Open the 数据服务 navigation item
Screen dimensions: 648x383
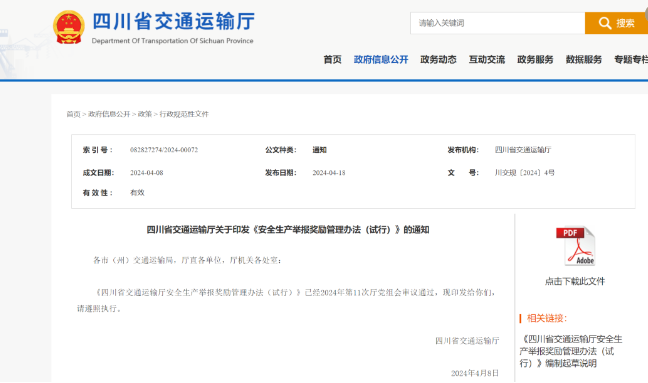584,59
